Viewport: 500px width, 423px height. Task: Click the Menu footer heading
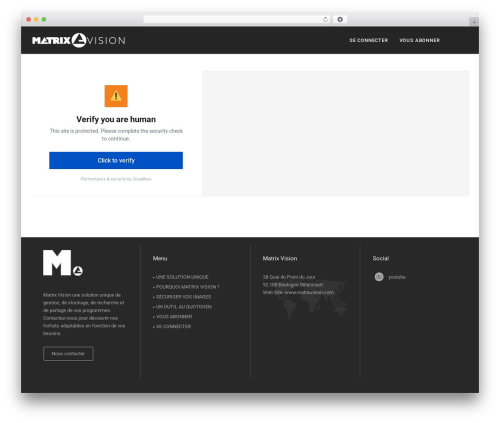pos(160,258)
